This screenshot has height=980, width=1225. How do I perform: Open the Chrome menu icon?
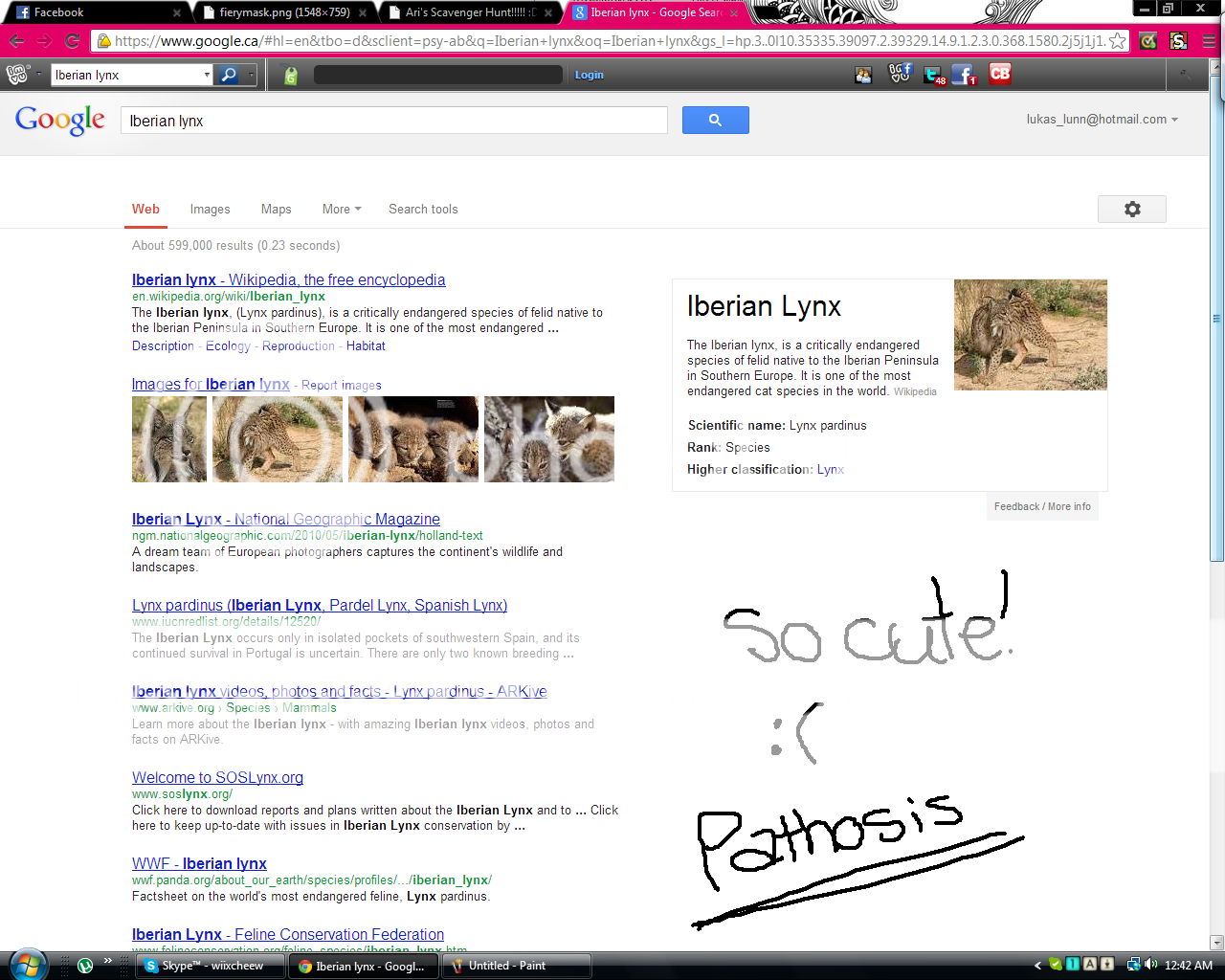pos(1208,41)
